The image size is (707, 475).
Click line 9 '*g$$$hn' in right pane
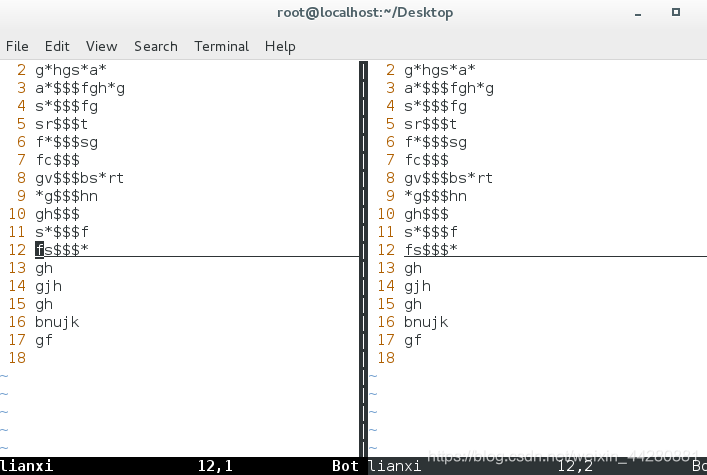435,196
